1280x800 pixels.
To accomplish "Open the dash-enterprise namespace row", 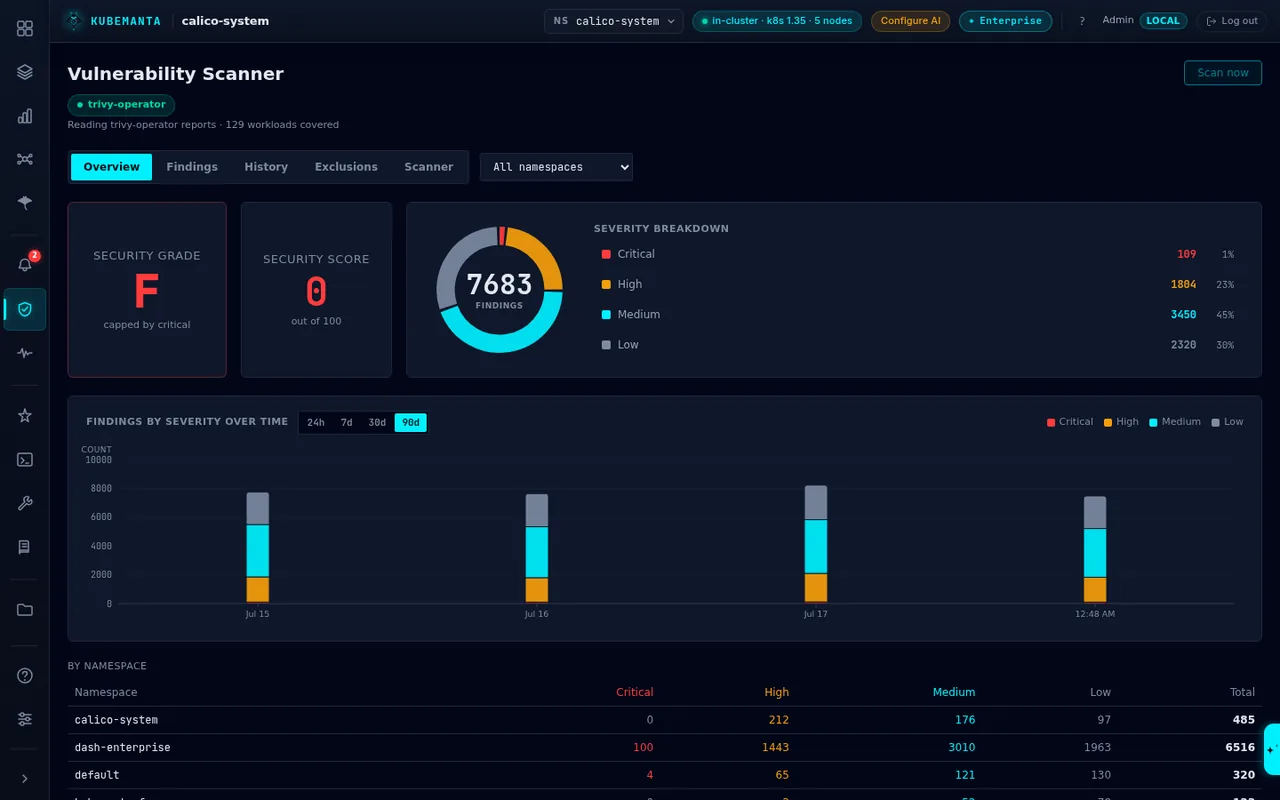I will pyautogui.click(x=664, y=747).
